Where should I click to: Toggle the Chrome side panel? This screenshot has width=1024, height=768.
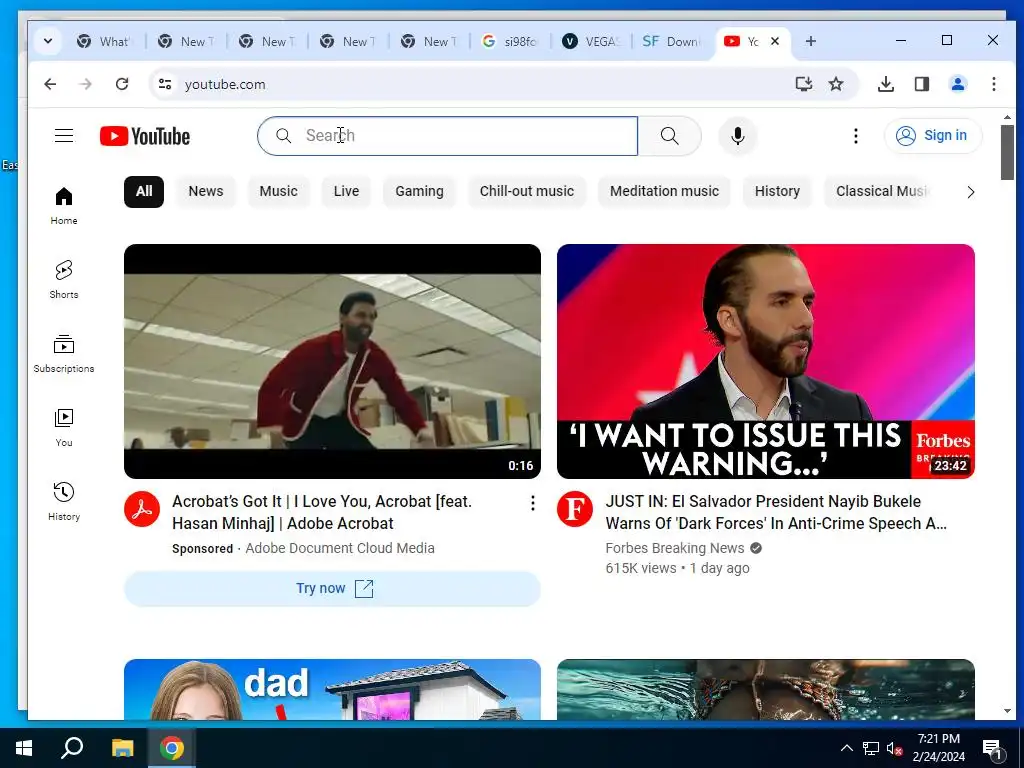point(921,84)
